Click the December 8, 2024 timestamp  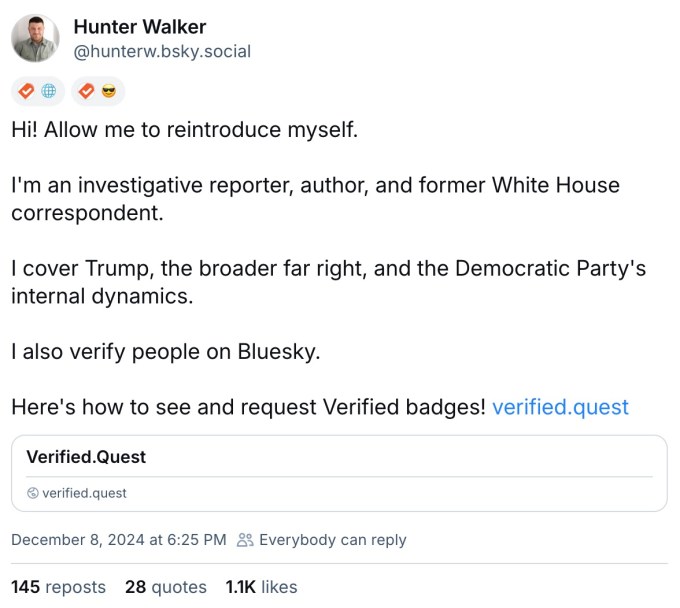(119, 540)
